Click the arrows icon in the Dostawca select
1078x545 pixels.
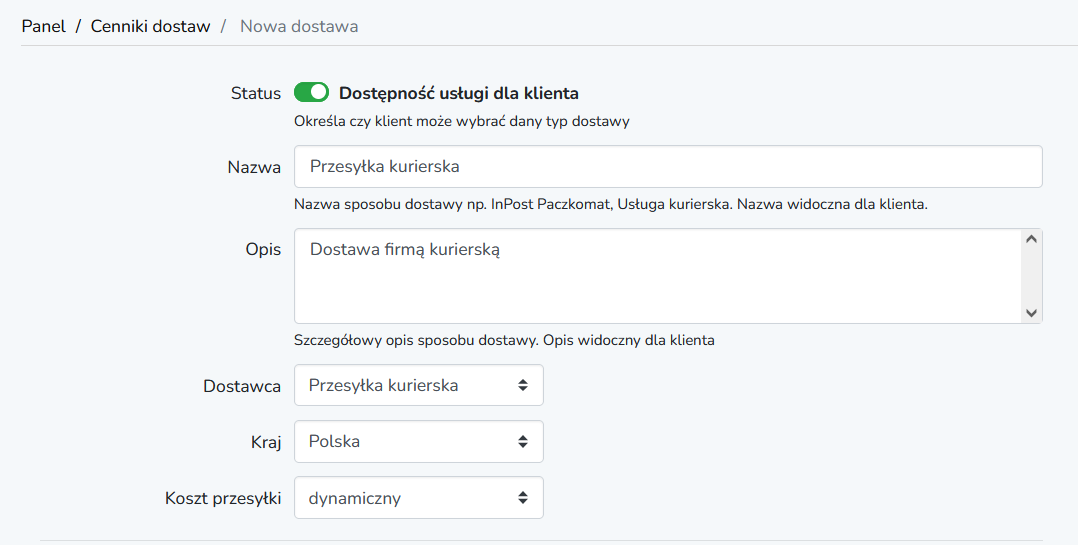click(522, 385)
